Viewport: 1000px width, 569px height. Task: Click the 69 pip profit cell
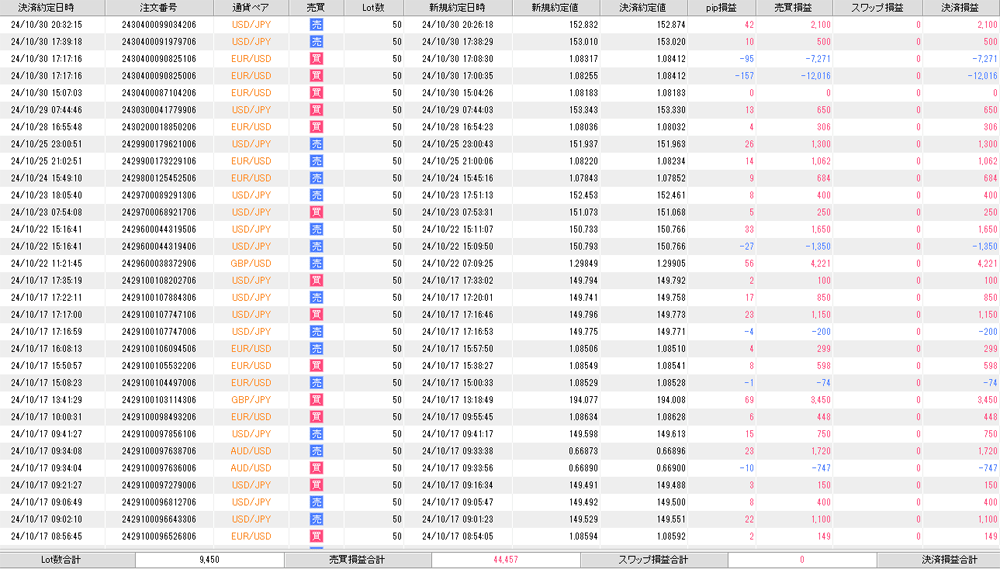749,400
